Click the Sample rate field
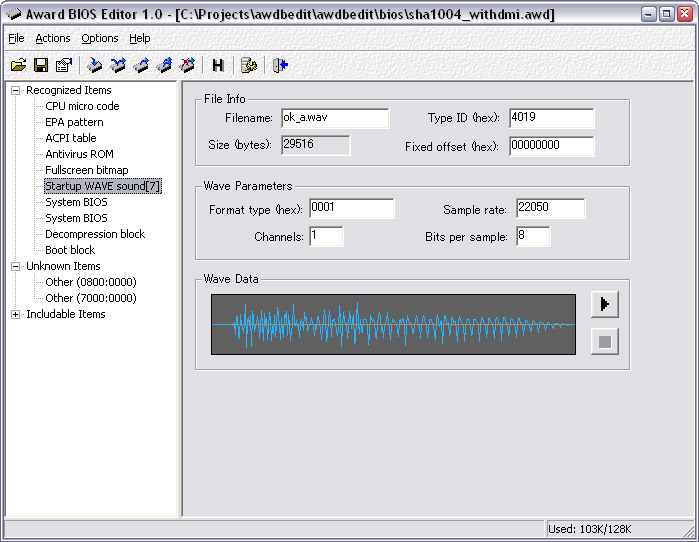699x542 pixels. pyautogui.click(x=550, y=208)
